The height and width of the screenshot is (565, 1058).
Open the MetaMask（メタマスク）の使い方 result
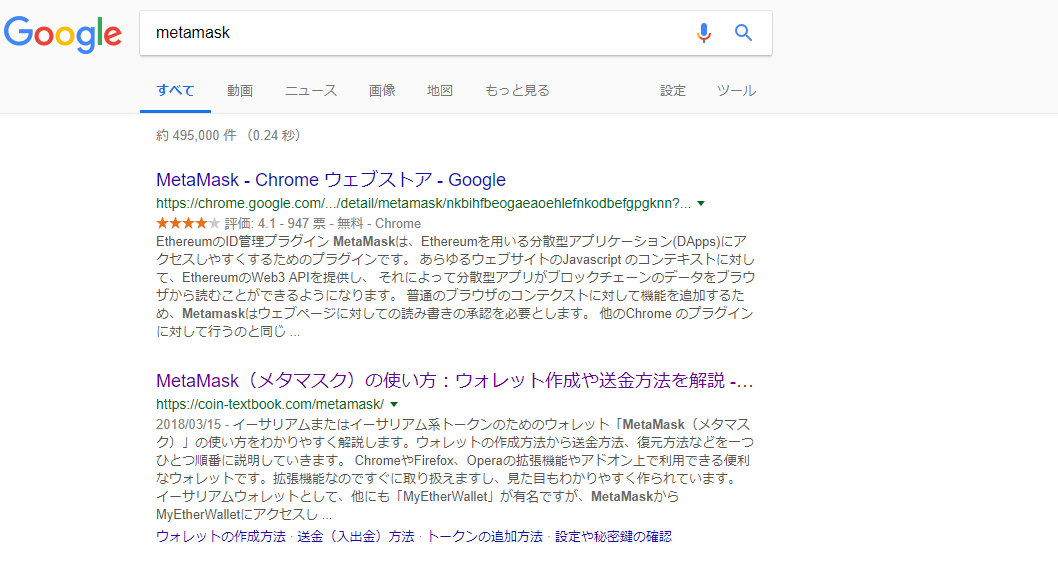coord(454,381)
